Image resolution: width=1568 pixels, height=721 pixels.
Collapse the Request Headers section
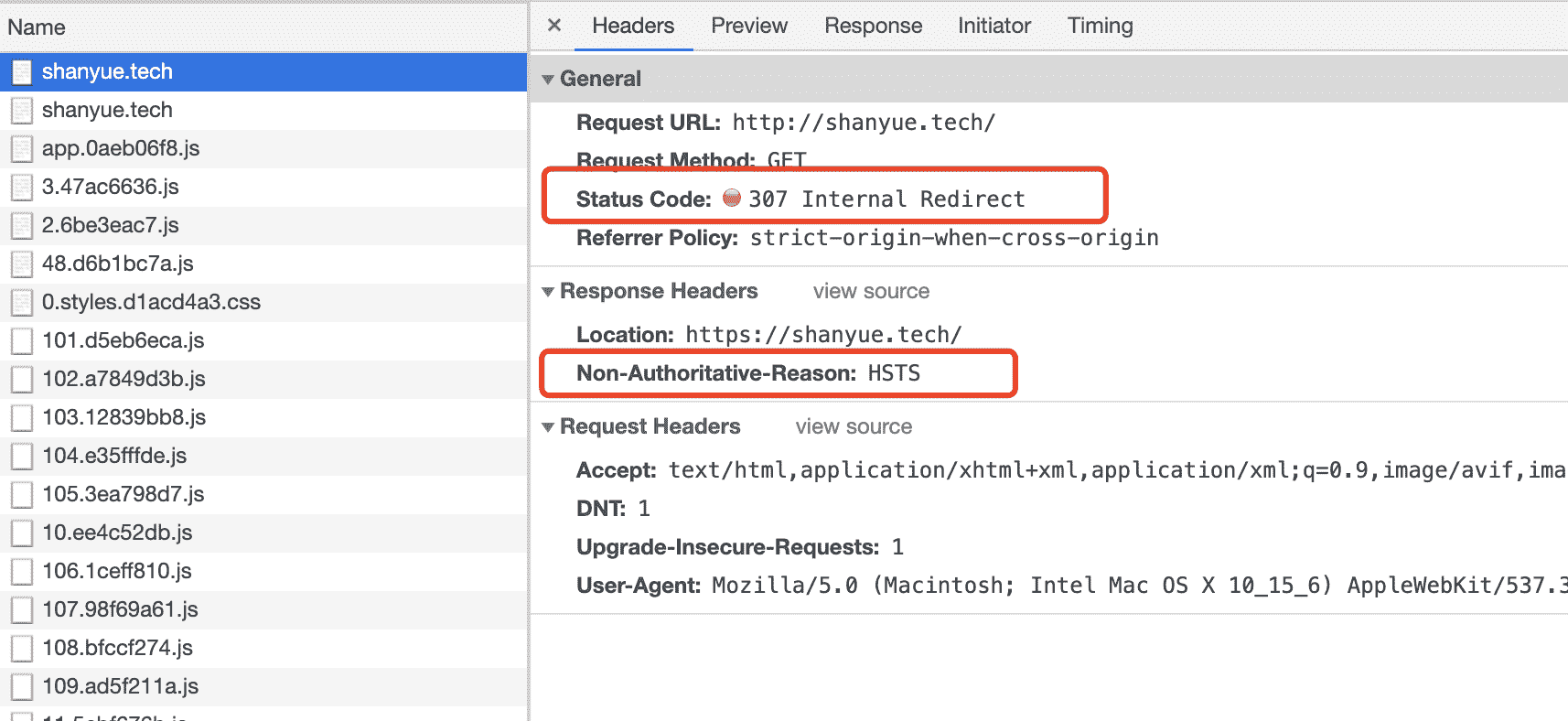point(548,427)
